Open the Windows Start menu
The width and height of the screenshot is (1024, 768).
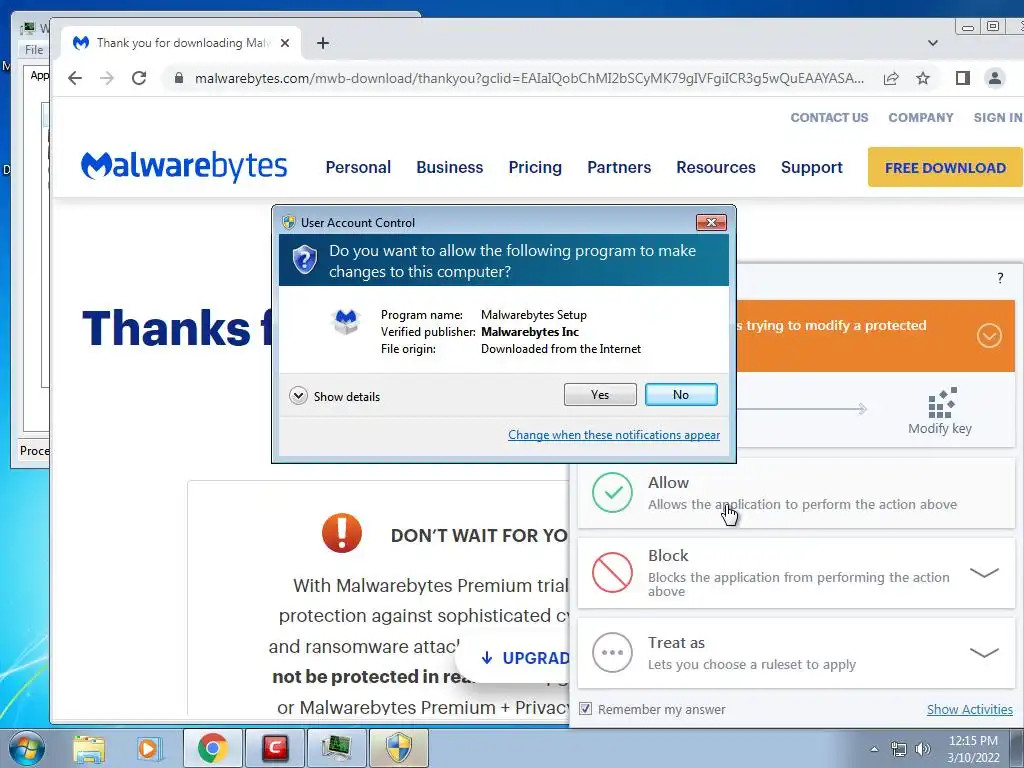(x=25, y=748)
